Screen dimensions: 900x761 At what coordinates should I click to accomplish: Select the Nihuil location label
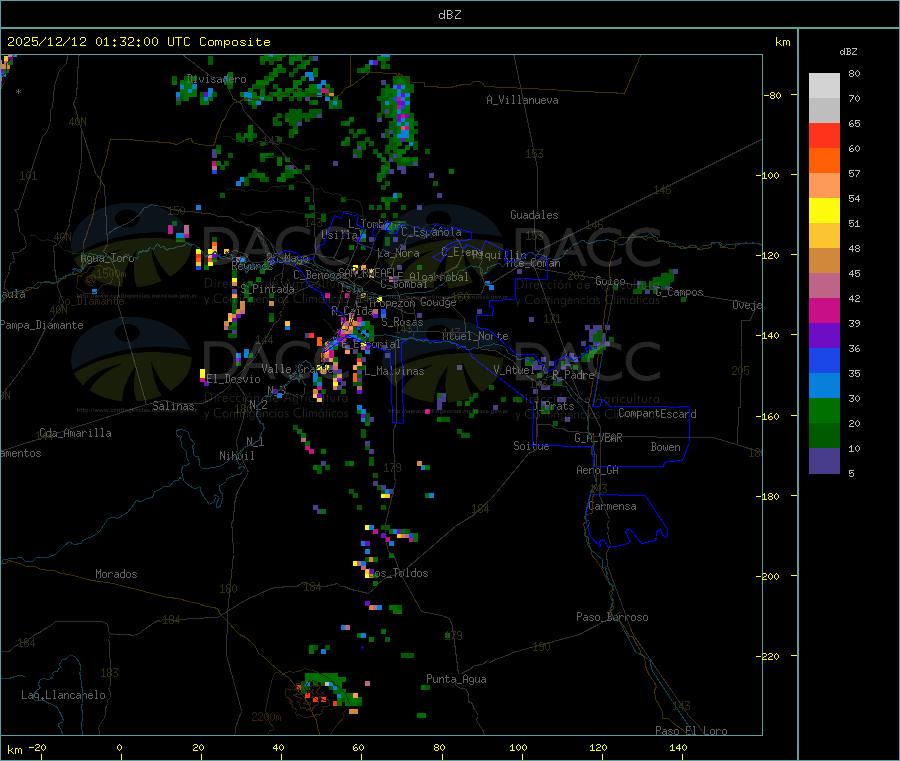pyautogui.click(x=237, y=456)
